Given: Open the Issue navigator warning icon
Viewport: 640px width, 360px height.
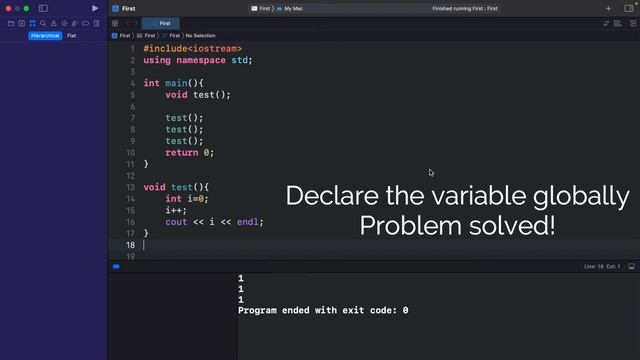Looking at the screenshot, I should click(53, 23).
